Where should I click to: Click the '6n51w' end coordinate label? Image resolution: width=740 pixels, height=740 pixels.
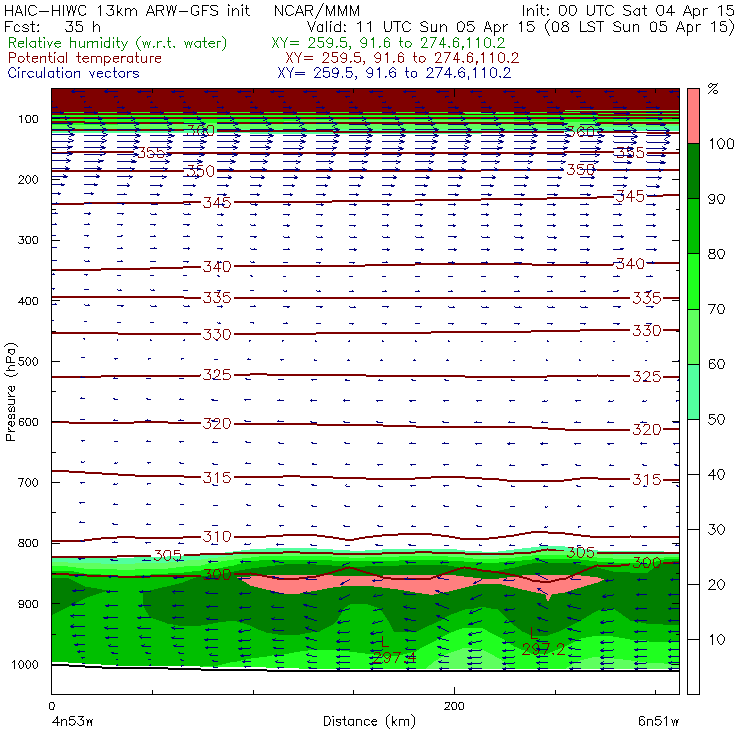[x=658, y=722]
